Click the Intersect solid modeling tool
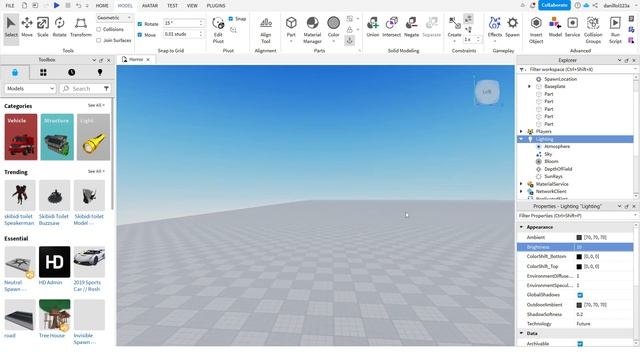Screen dimensions: 640x360 point(391,27)
